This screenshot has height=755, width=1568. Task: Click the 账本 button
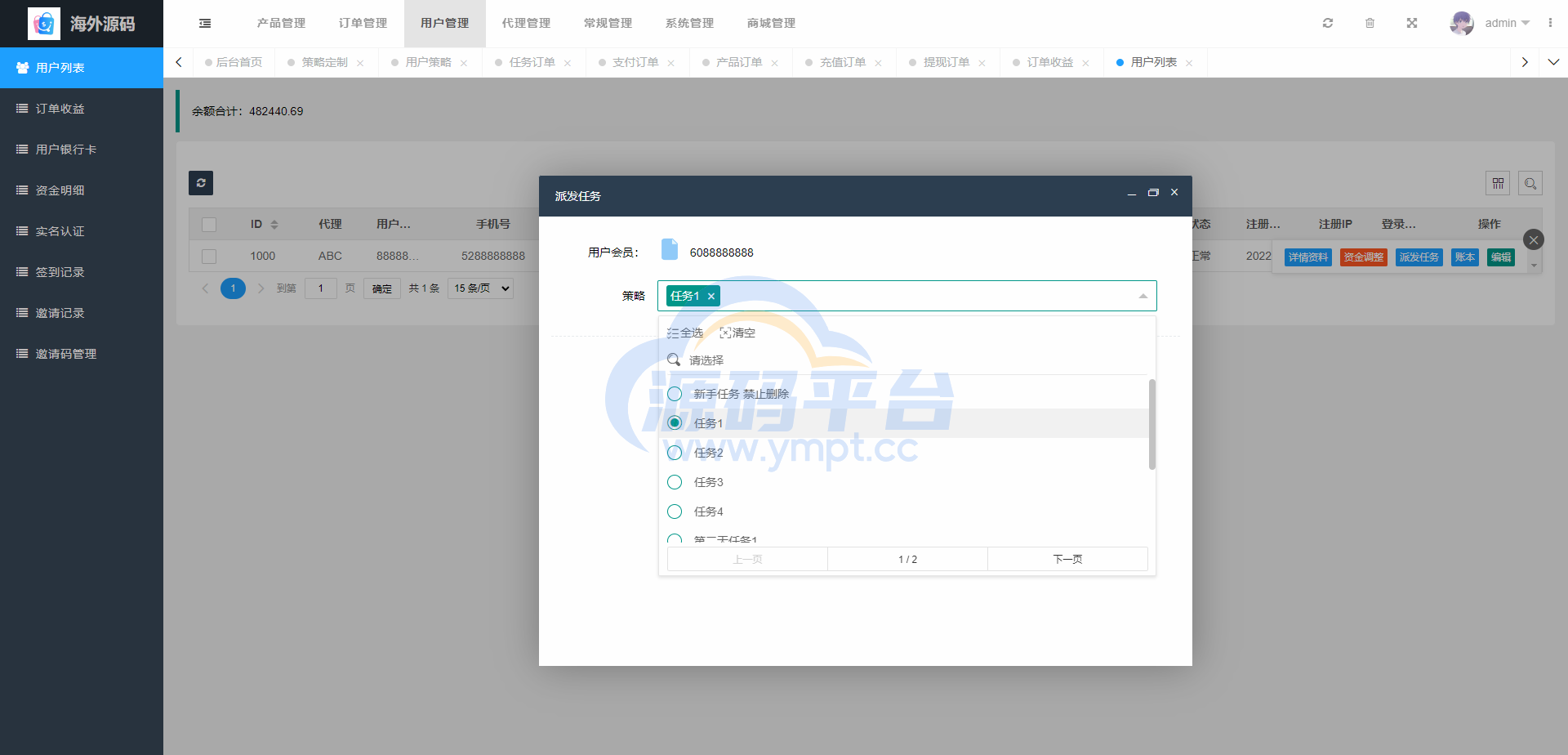1465,257
